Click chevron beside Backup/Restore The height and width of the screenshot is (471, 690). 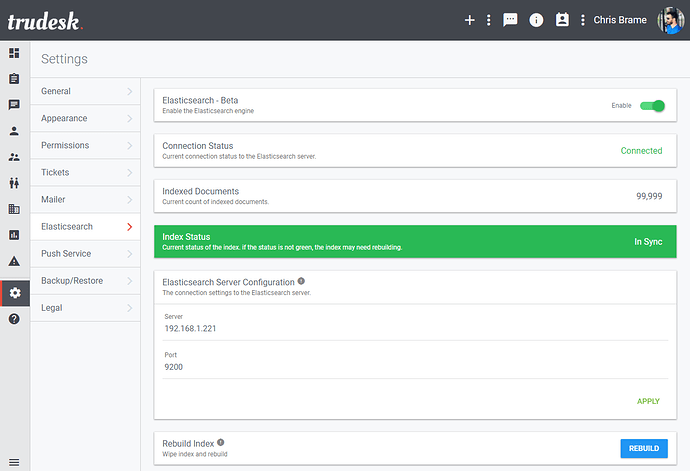click(x=129, y=281)
